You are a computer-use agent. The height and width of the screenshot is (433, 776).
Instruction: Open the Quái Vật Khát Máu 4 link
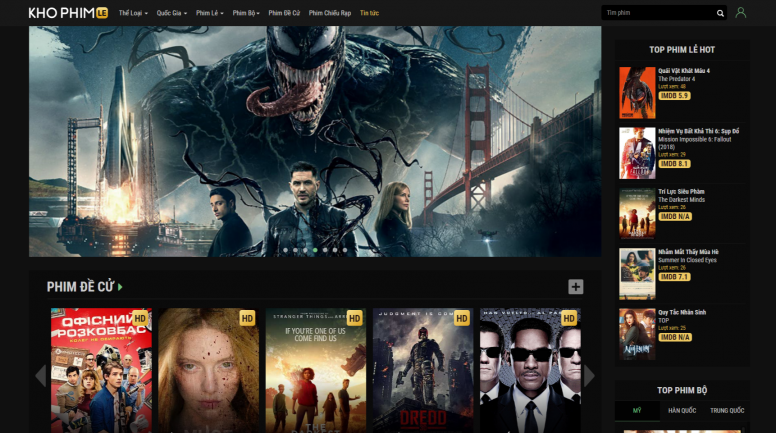click(x=684, y=71)
